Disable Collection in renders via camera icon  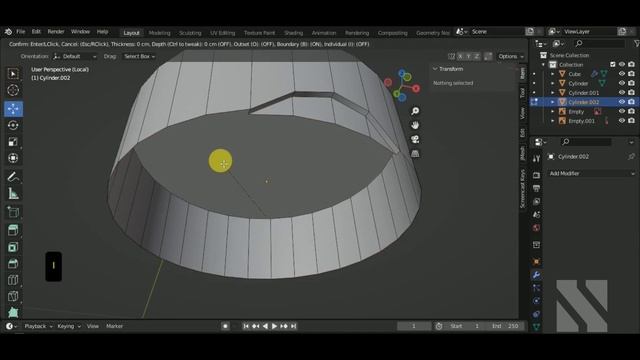point(631,64)
